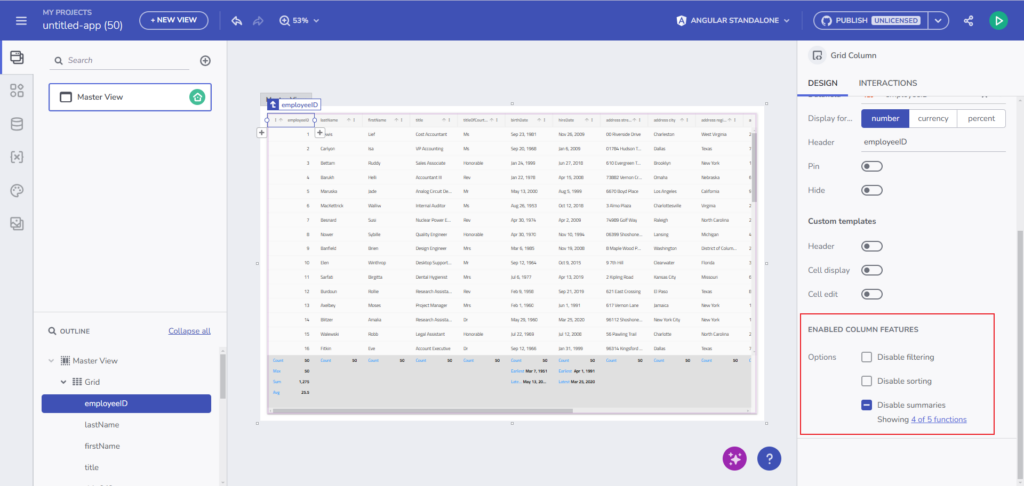Open the Theme palette sidebar icon
Viewport: 1024px width, 486px height.
[17, 191]
